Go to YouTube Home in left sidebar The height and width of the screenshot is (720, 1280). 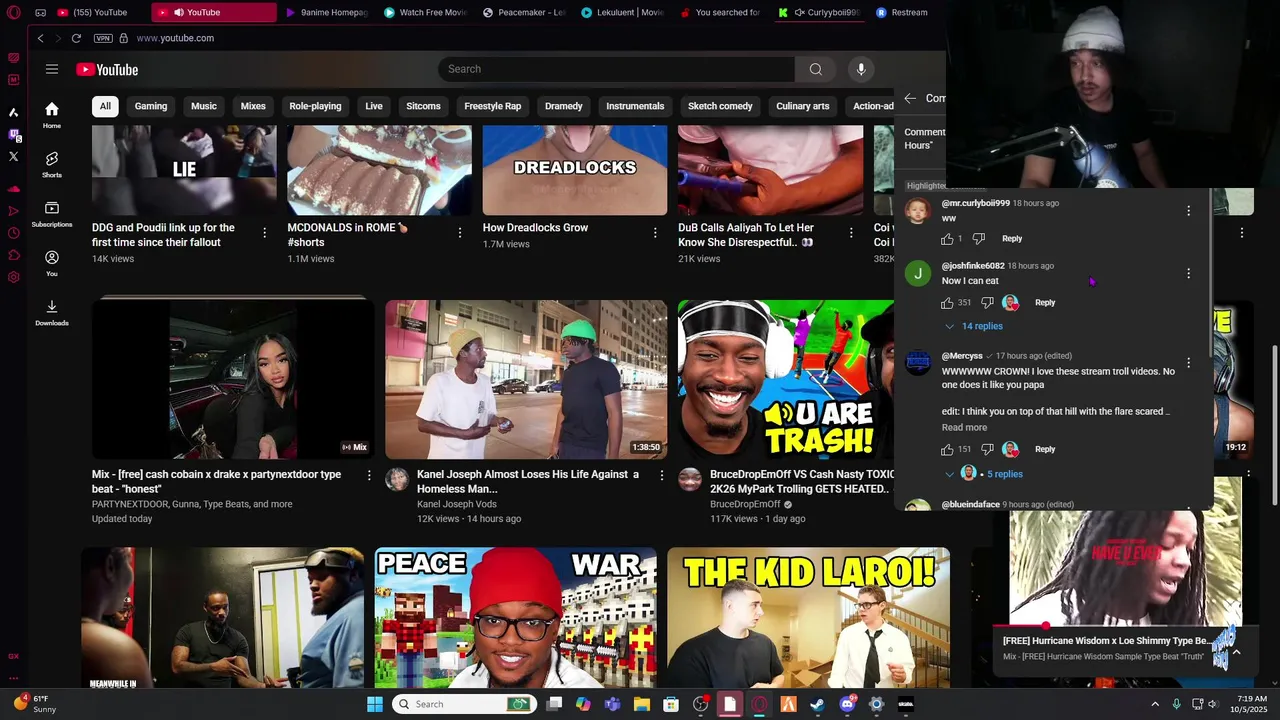tap(52, 116)
